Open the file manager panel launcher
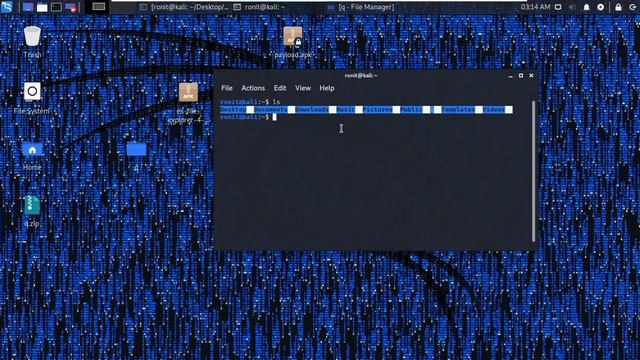The height and width of the screenshot is (360, 640). tap(42, 7)
